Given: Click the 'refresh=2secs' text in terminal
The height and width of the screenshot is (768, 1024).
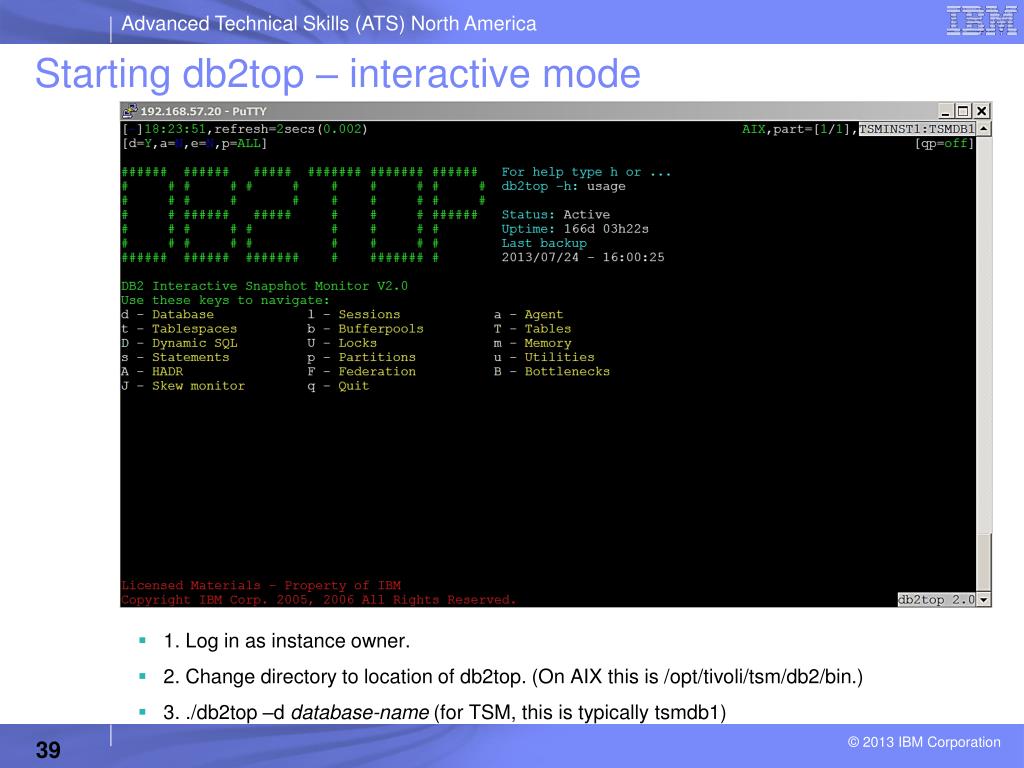Looking at the screenshot, I should 264,129.
